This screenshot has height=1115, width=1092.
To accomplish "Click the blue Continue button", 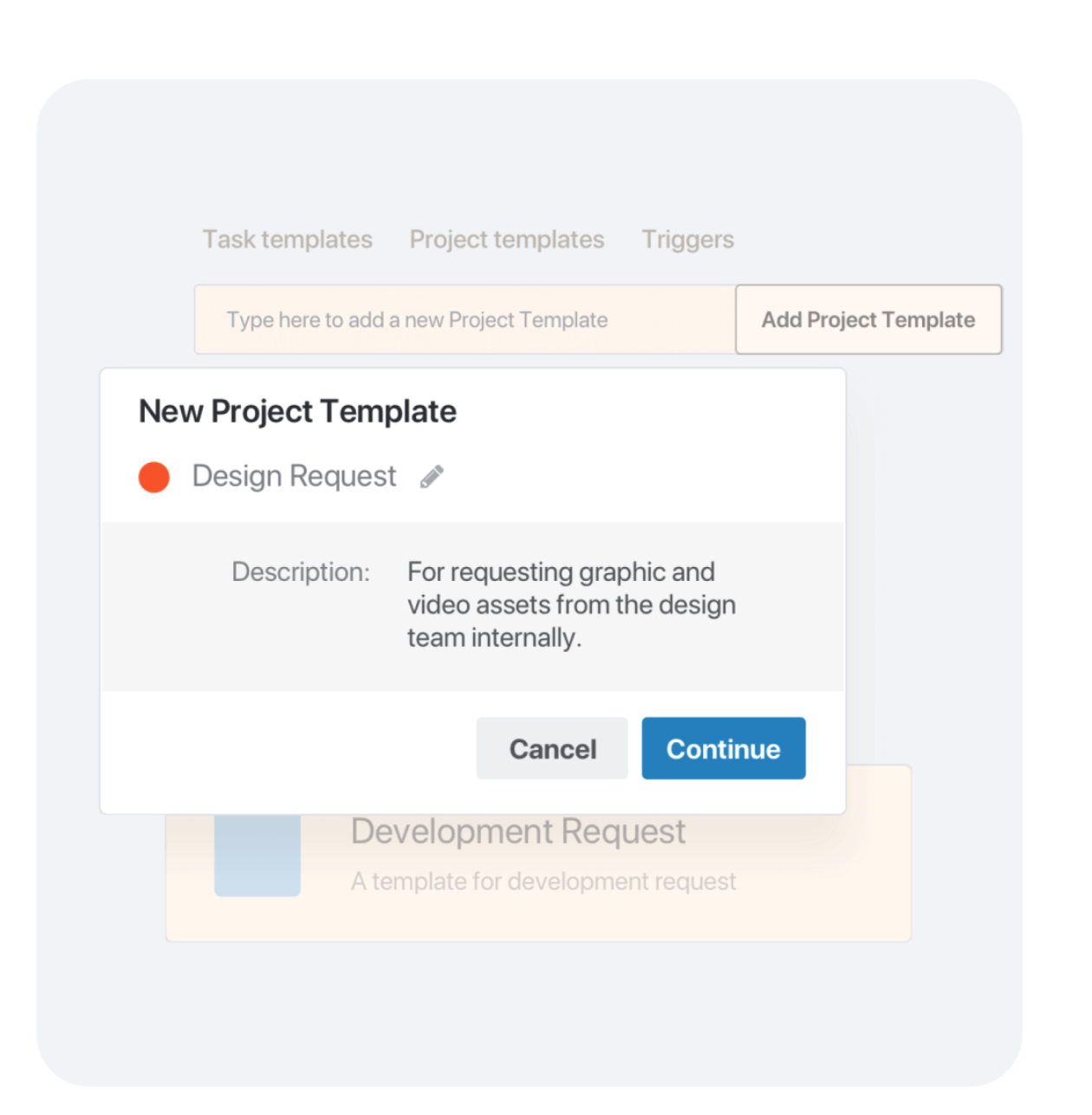I will click(724, 748).
